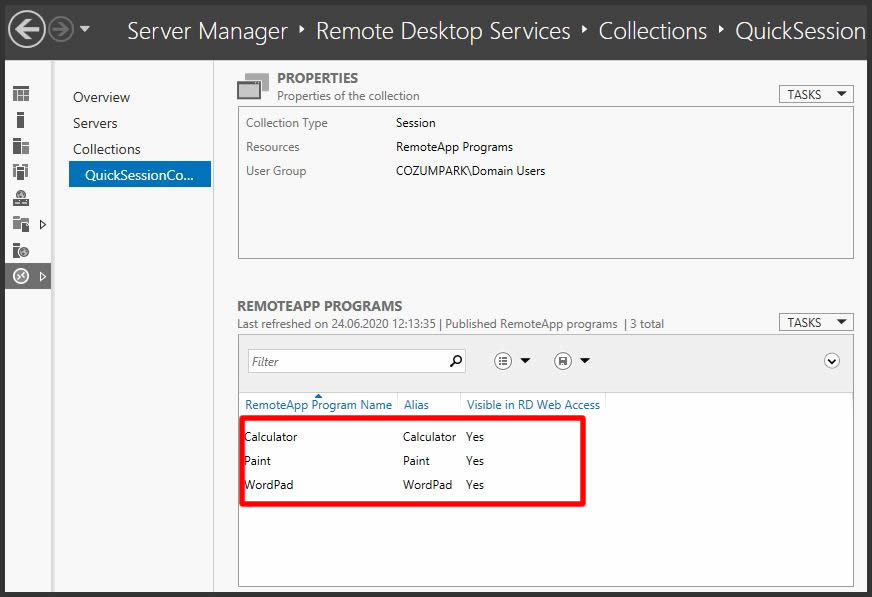This screenshot has width=872, height=597.
Task: Click the Paint alias cell
Action: pos(417,461)
